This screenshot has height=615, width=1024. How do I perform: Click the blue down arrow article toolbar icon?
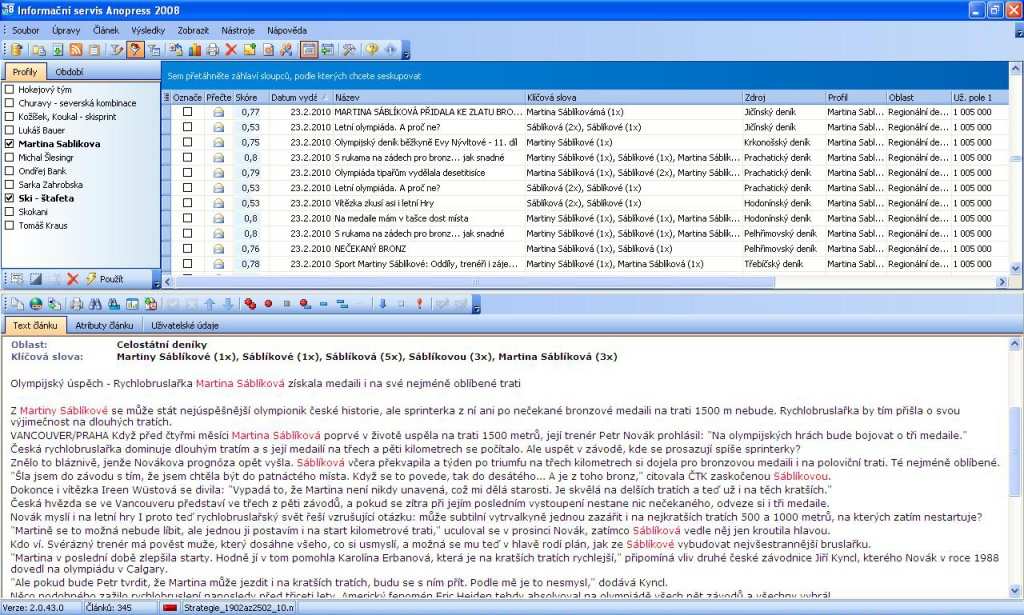point(383,304)
